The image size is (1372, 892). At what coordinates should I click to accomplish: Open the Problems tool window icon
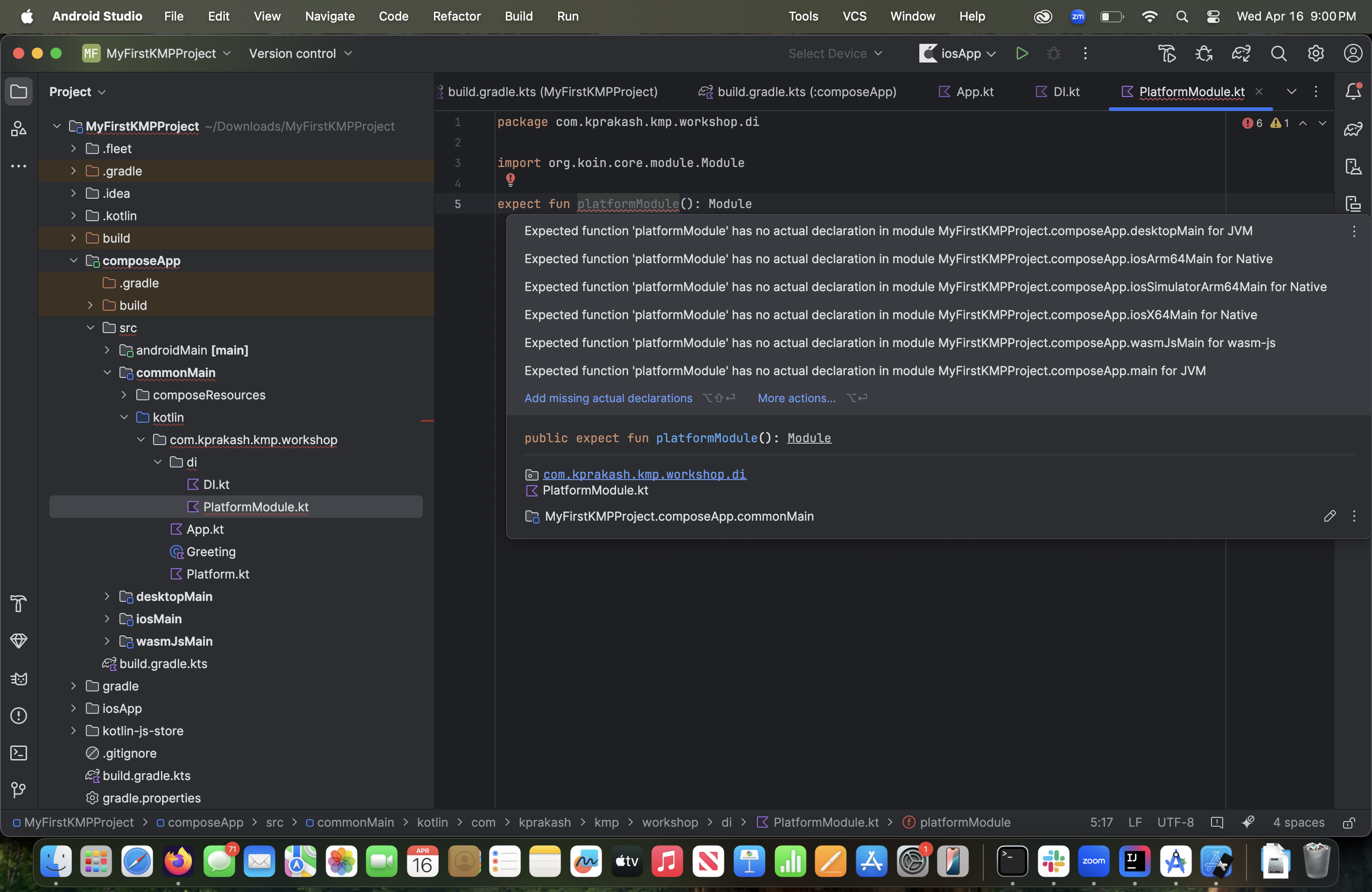tap(19, 716)
